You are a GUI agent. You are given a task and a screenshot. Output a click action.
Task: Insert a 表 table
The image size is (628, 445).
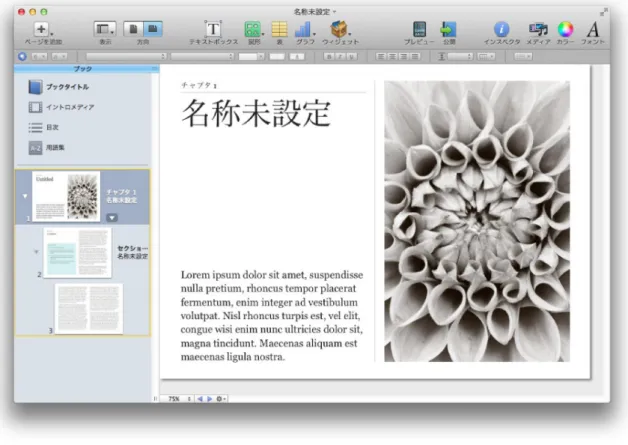coord(279,29)
